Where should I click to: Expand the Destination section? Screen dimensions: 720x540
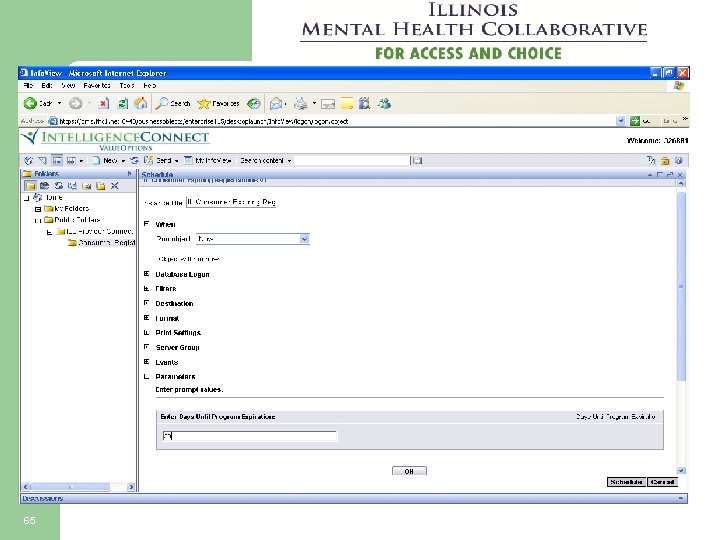[x=146, y=303]
